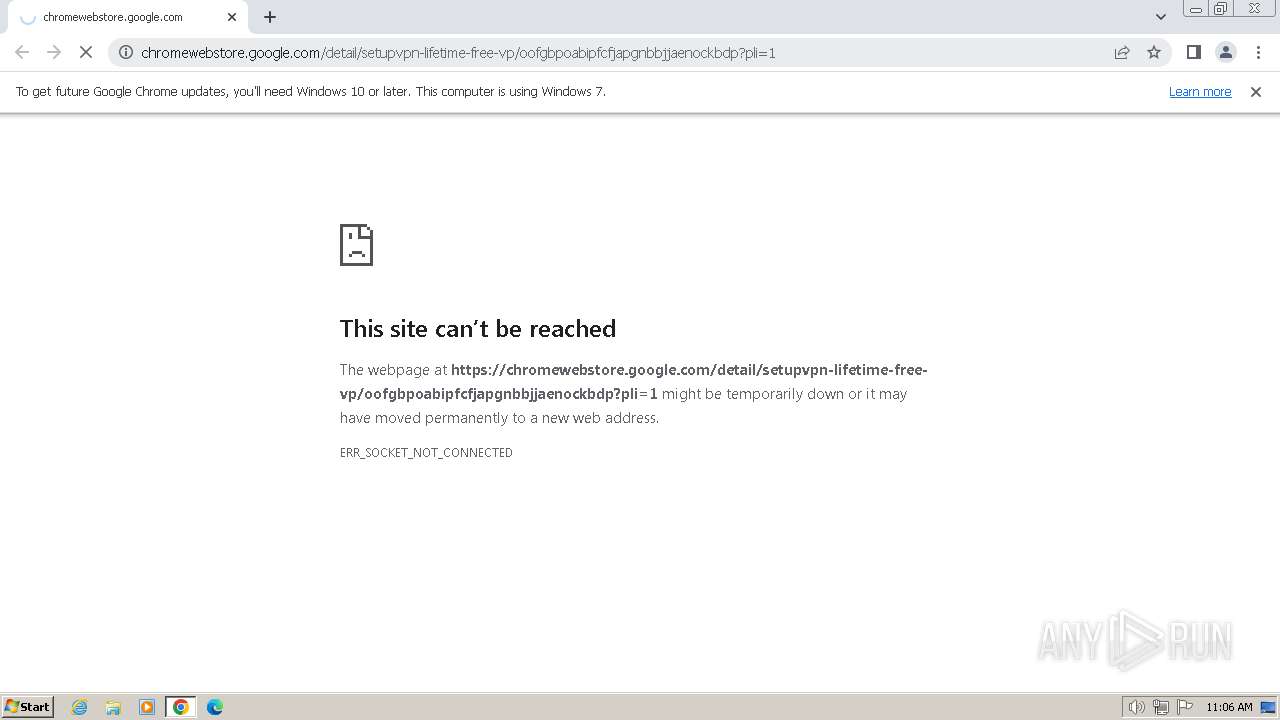Restore down the Chrome window
Viewport: 1280px width, 720px height.
[x=1221, y=9]
